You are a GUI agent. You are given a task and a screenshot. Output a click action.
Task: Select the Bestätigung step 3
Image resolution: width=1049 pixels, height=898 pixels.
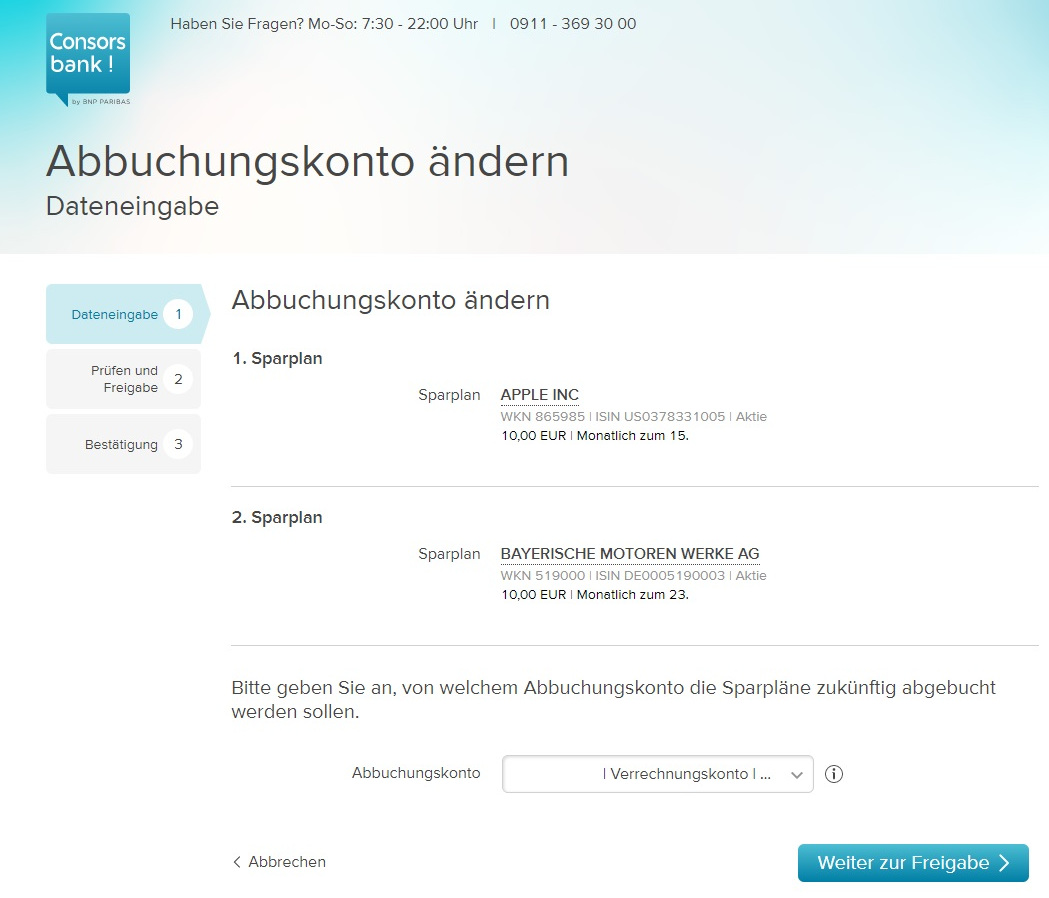tap(124, 444)
